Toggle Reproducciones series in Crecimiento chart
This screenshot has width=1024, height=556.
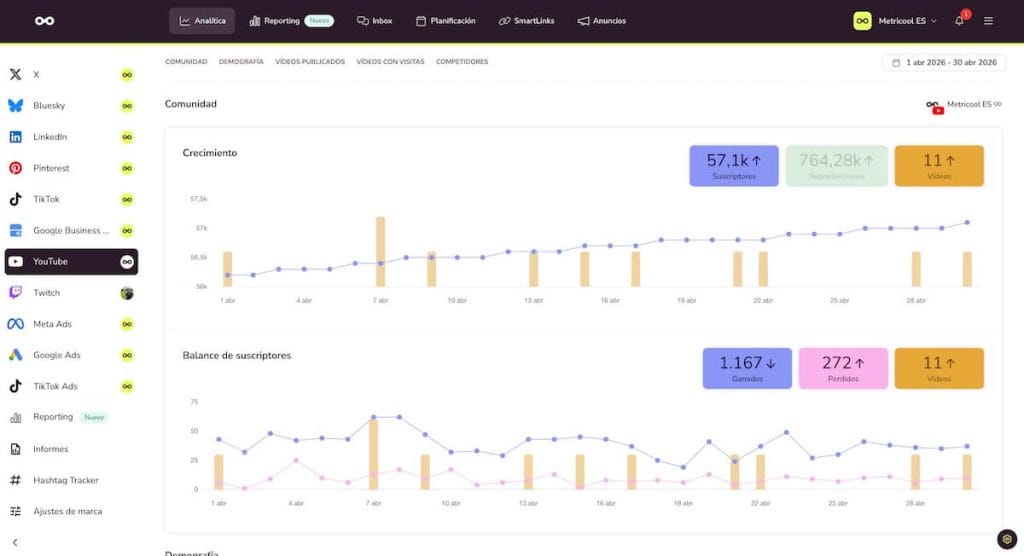coord(836,166)
